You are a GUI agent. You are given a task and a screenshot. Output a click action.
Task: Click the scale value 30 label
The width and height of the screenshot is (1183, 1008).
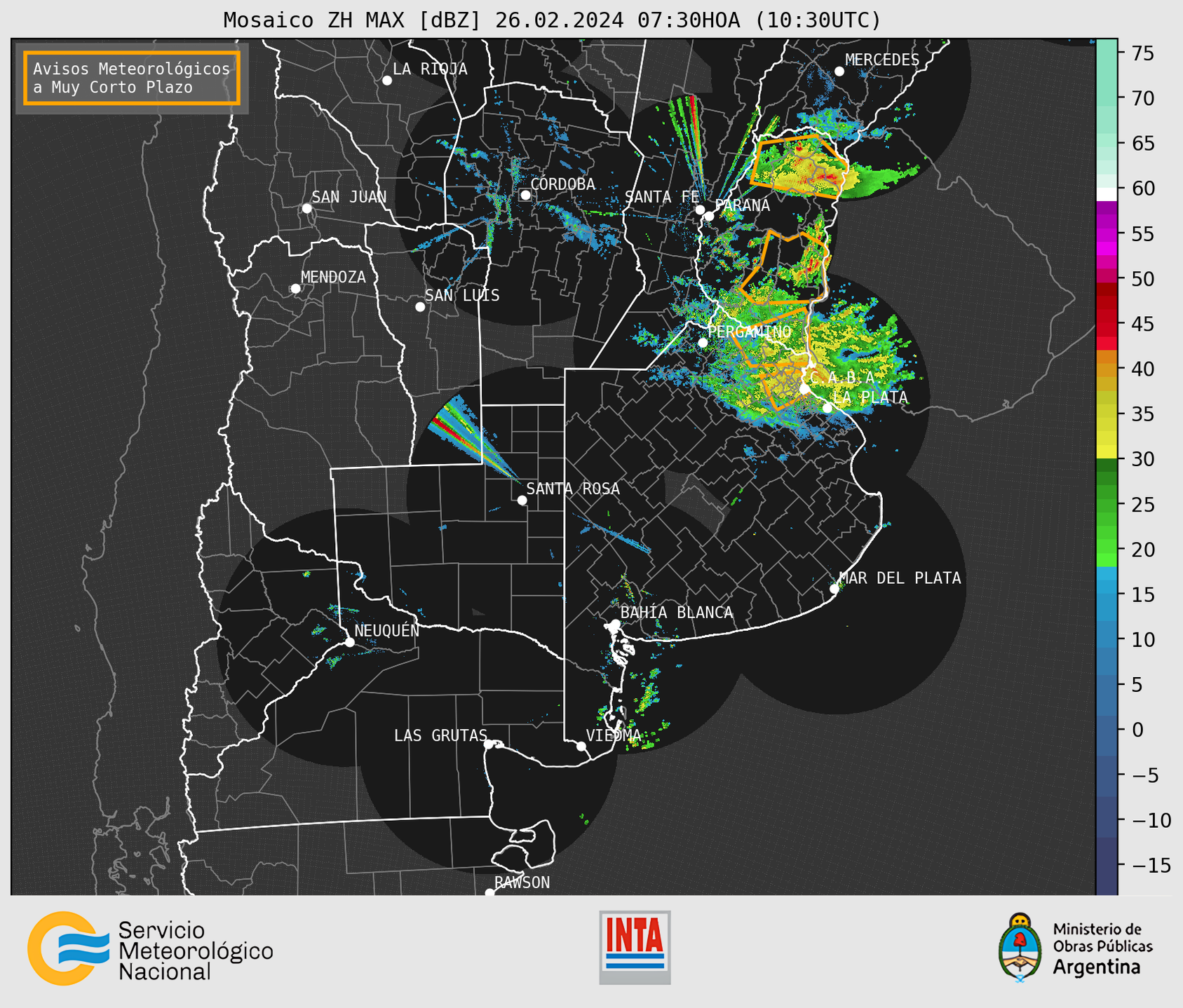point(1142,459)
